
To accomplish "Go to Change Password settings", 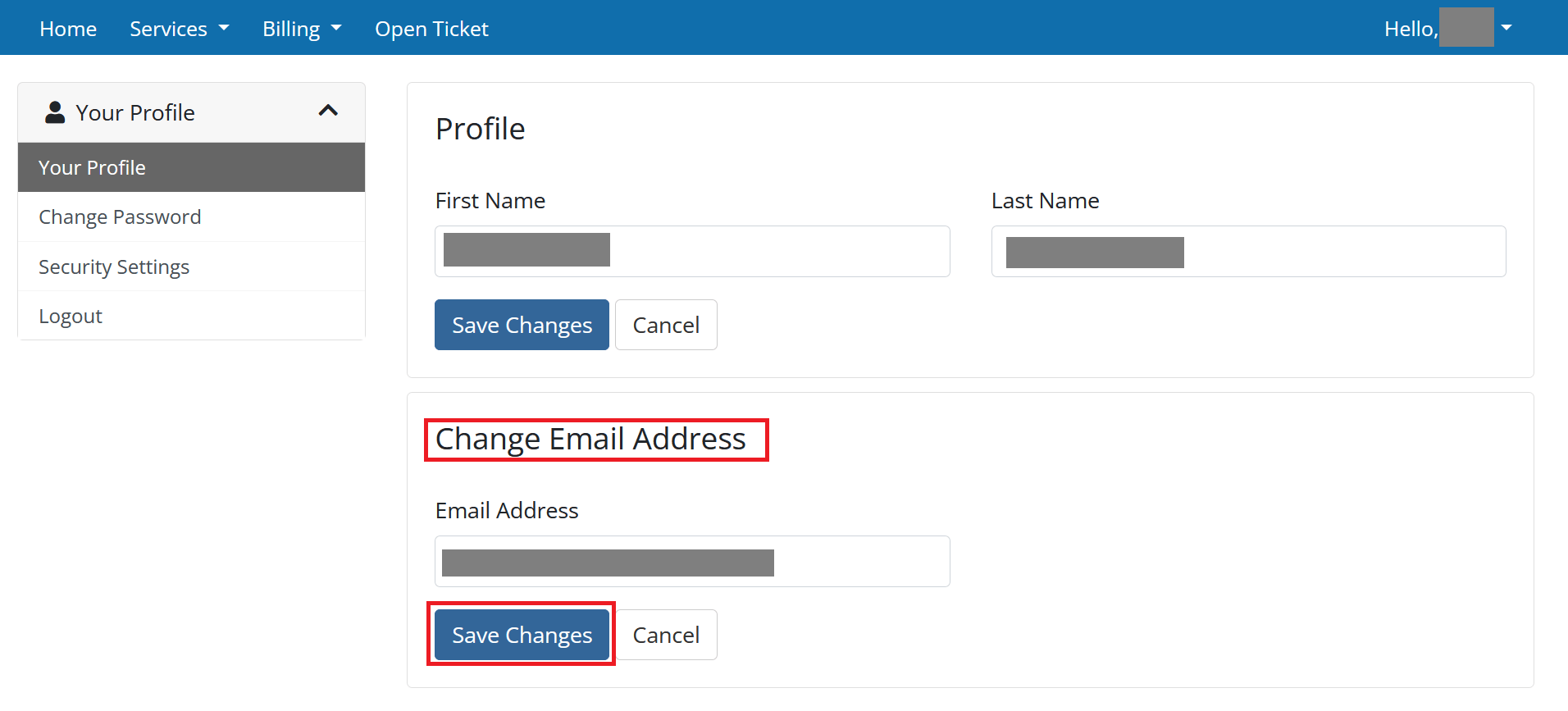I will (x=120, y=216).
